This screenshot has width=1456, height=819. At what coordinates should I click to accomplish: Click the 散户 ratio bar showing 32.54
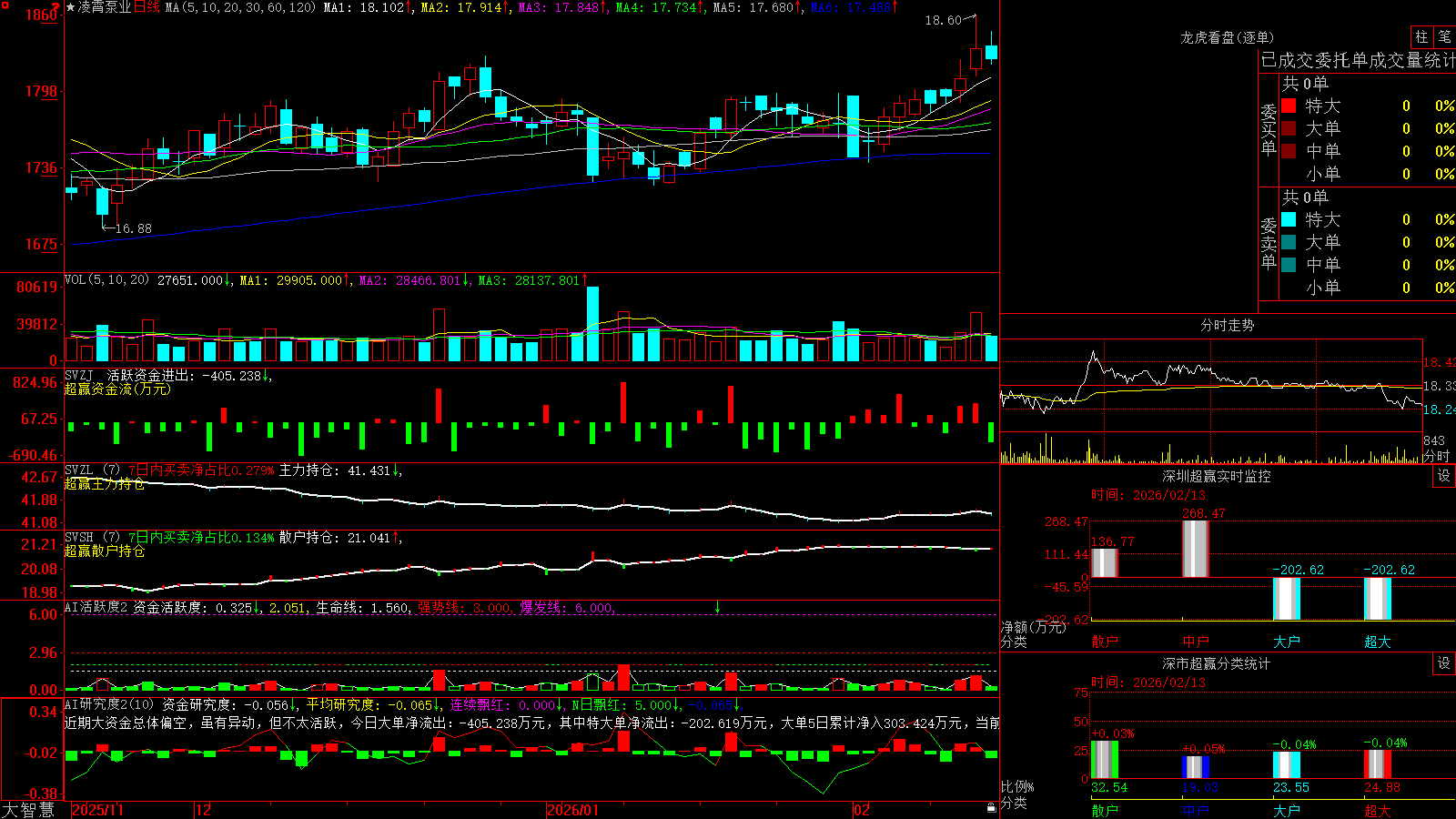[1104, 760]
